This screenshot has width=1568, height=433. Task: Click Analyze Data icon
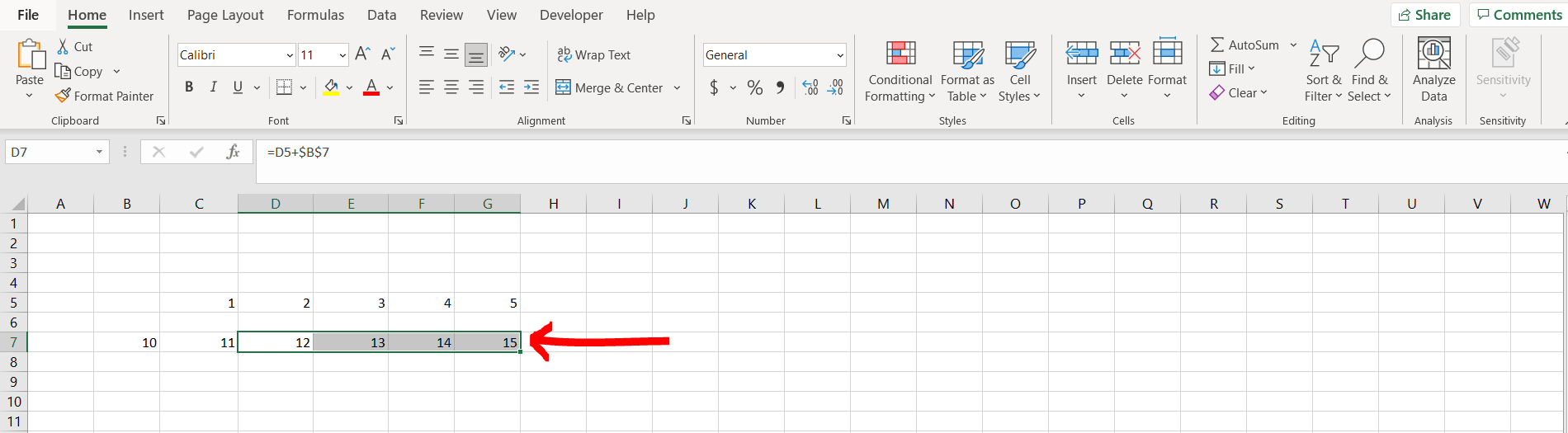1433,54
